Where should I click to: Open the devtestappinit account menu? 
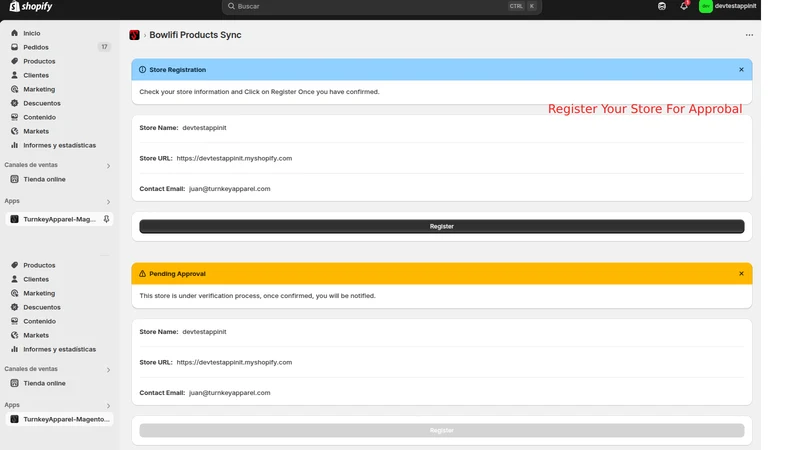tap(728, 6)
